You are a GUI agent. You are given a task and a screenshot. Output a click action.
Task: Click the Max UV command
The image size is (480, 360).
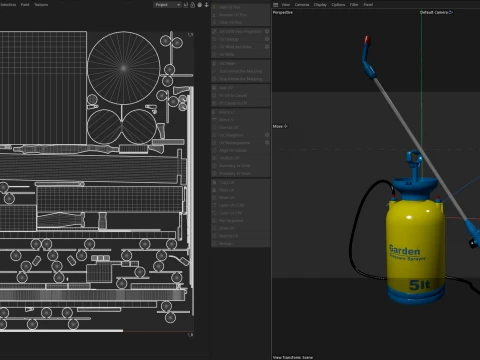pyautogui.click(x=240, y=88)
